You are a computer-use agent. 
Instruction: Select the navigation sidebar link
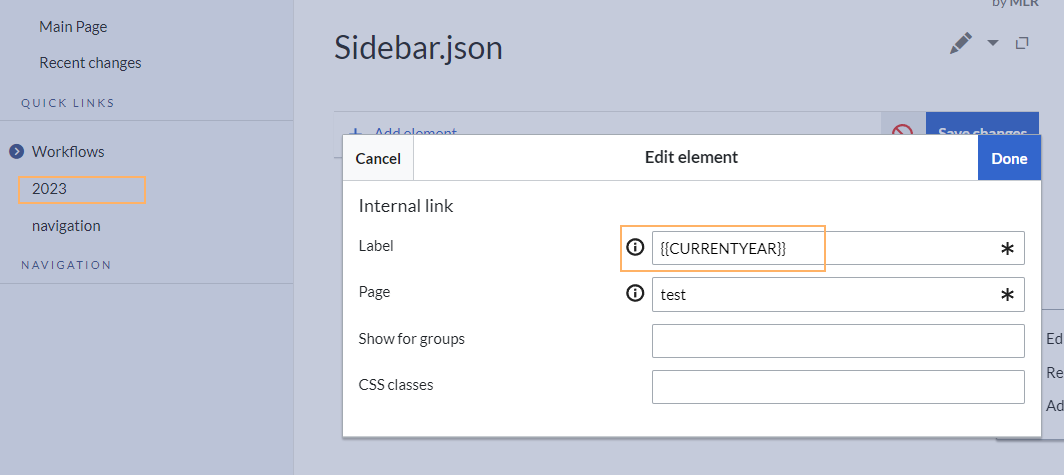(66, 226)
